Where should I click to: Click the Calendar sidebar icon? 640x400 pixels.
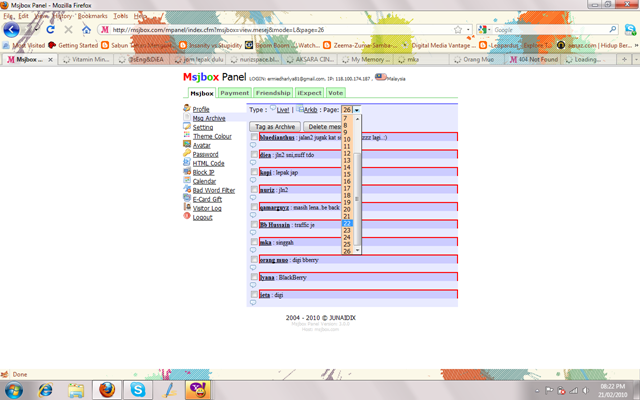pos(187,180)
